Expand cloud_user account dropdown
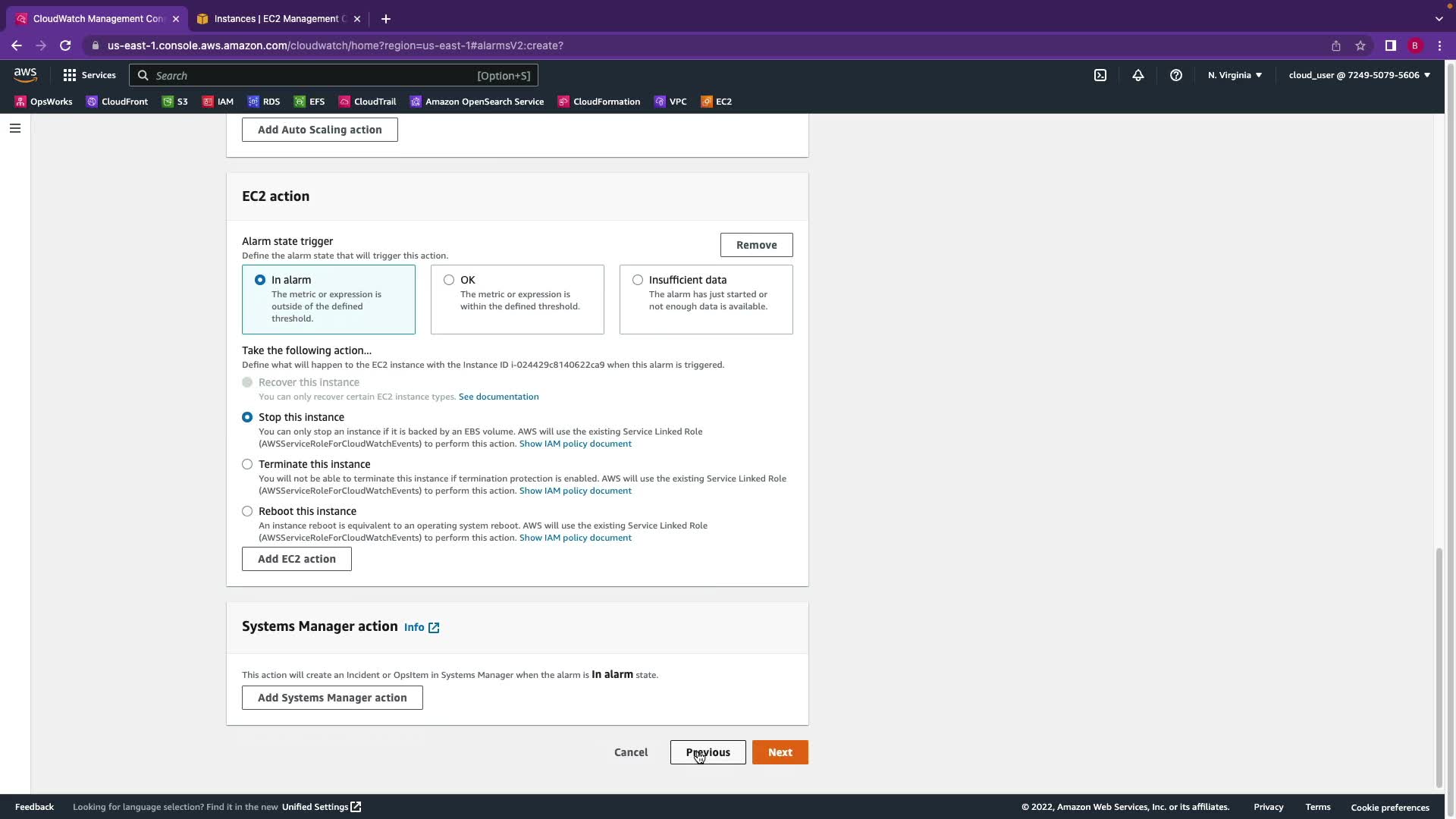 (x=1359, y=75)
